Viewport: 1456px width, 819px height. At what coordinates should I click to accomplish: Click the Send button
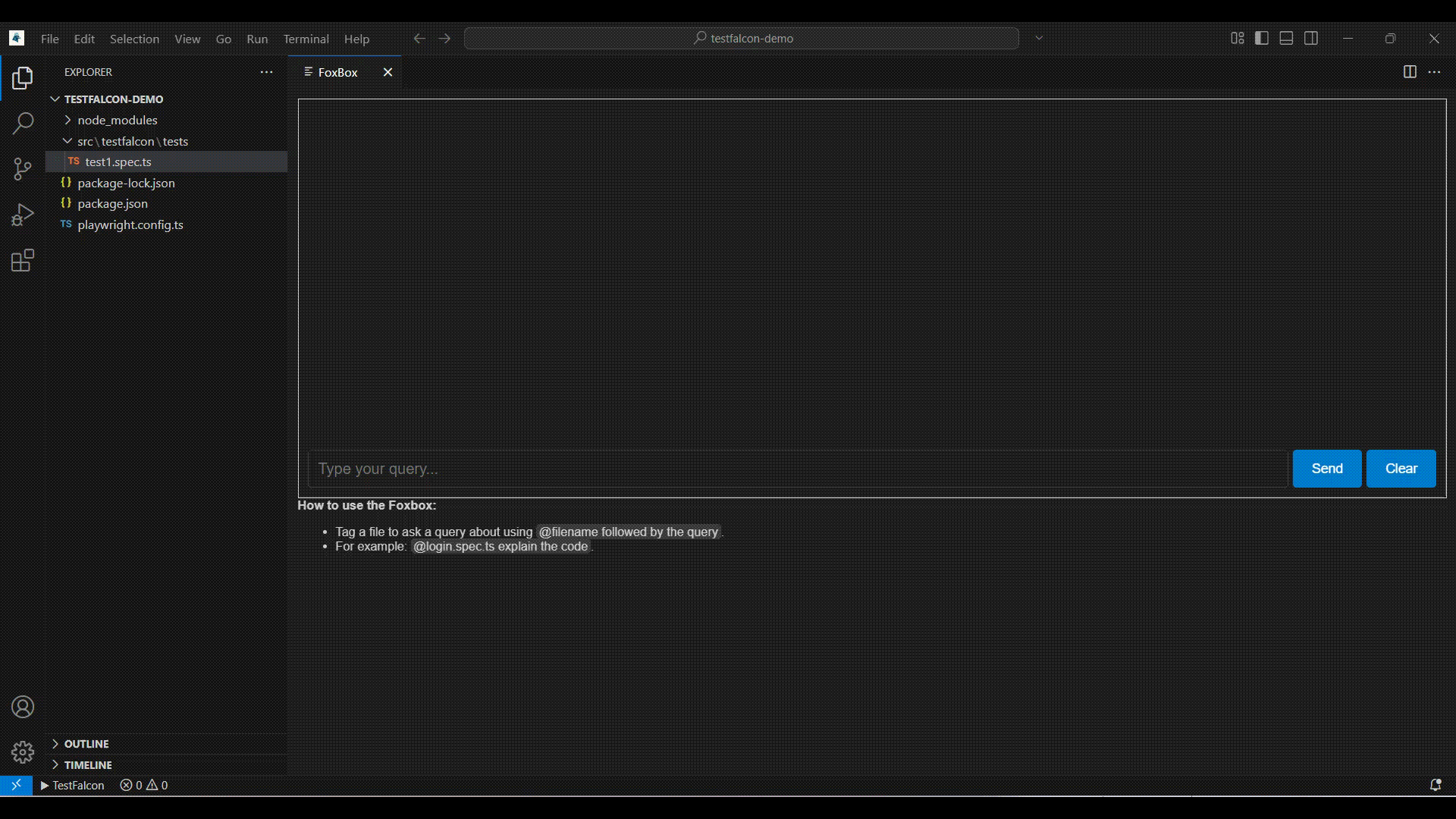[x=1326, y=469]
